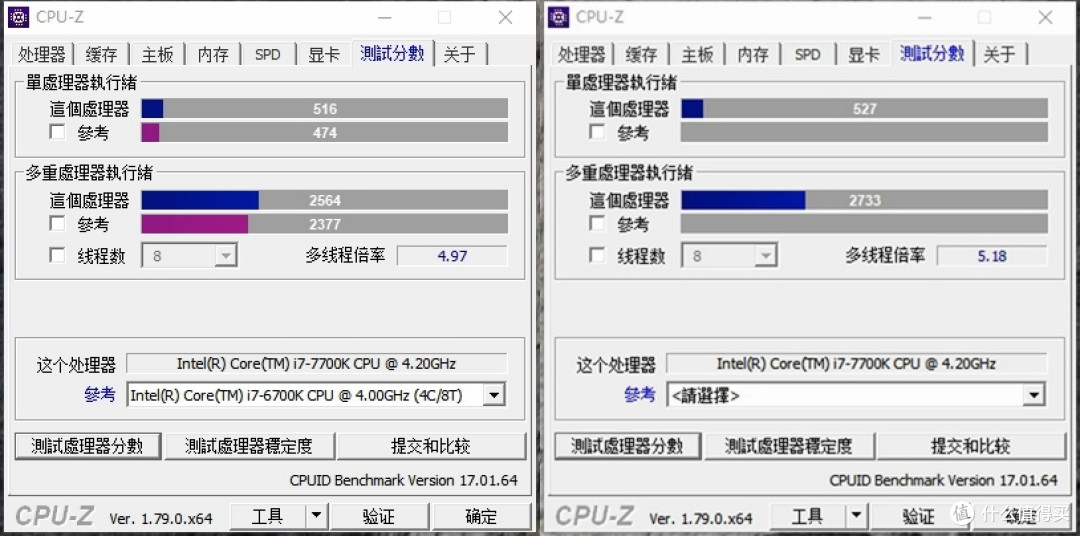Open 关于 tab in right window
Image resolution: width=1080 pixels, height=536 pixels.
(x=999, y=54)
